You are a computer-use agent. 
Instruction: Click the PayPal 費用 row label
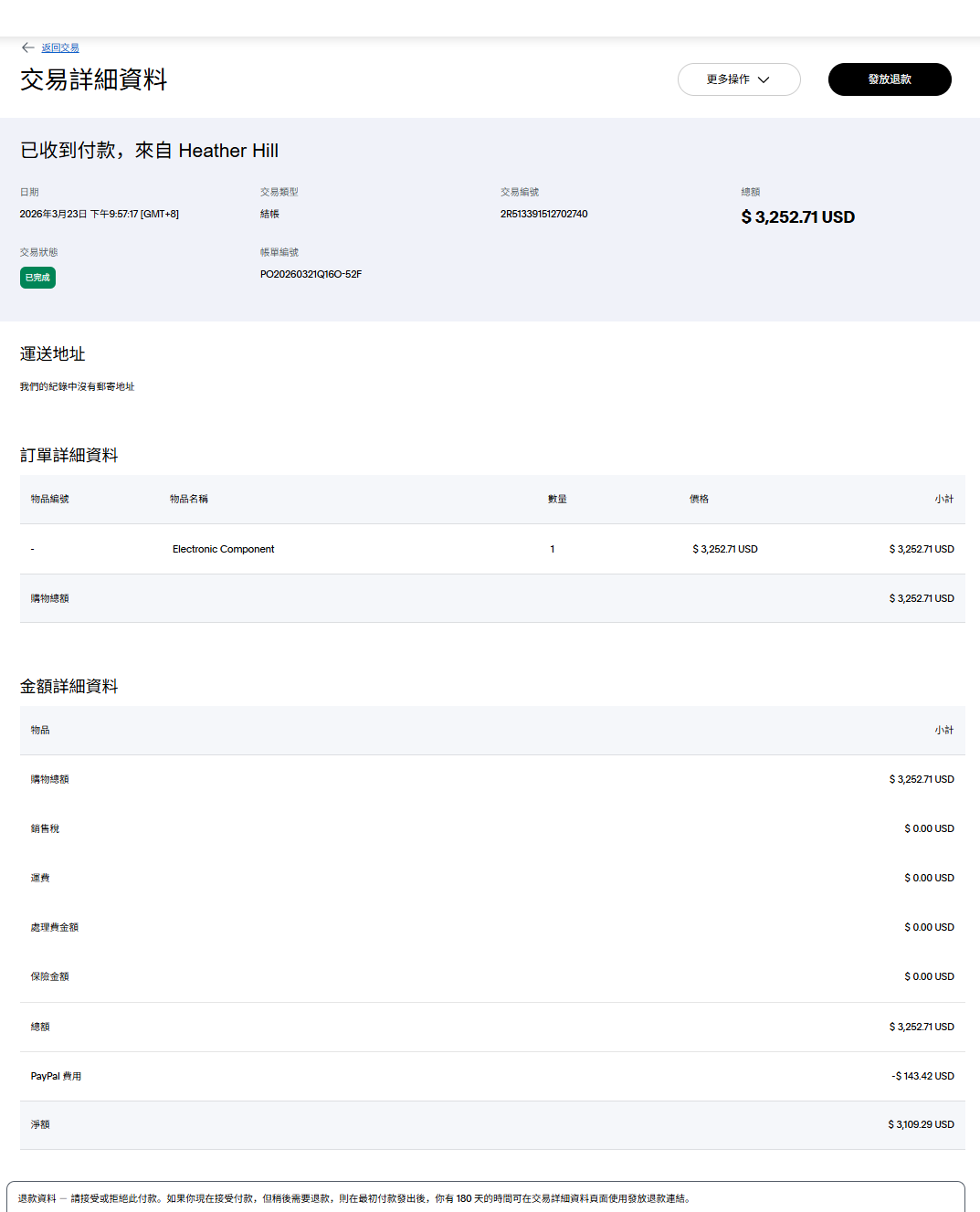click(56, 1076)
